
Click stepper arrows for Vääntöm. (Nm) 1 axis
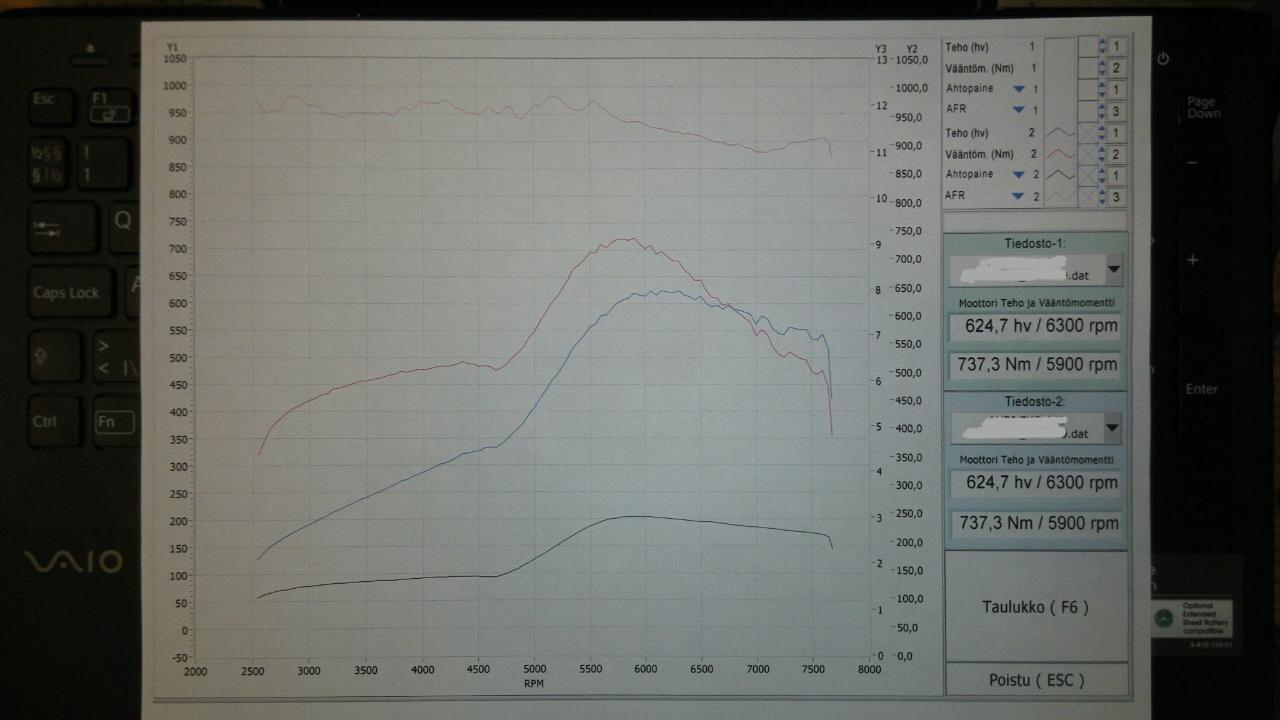[x=1102, y=68]
